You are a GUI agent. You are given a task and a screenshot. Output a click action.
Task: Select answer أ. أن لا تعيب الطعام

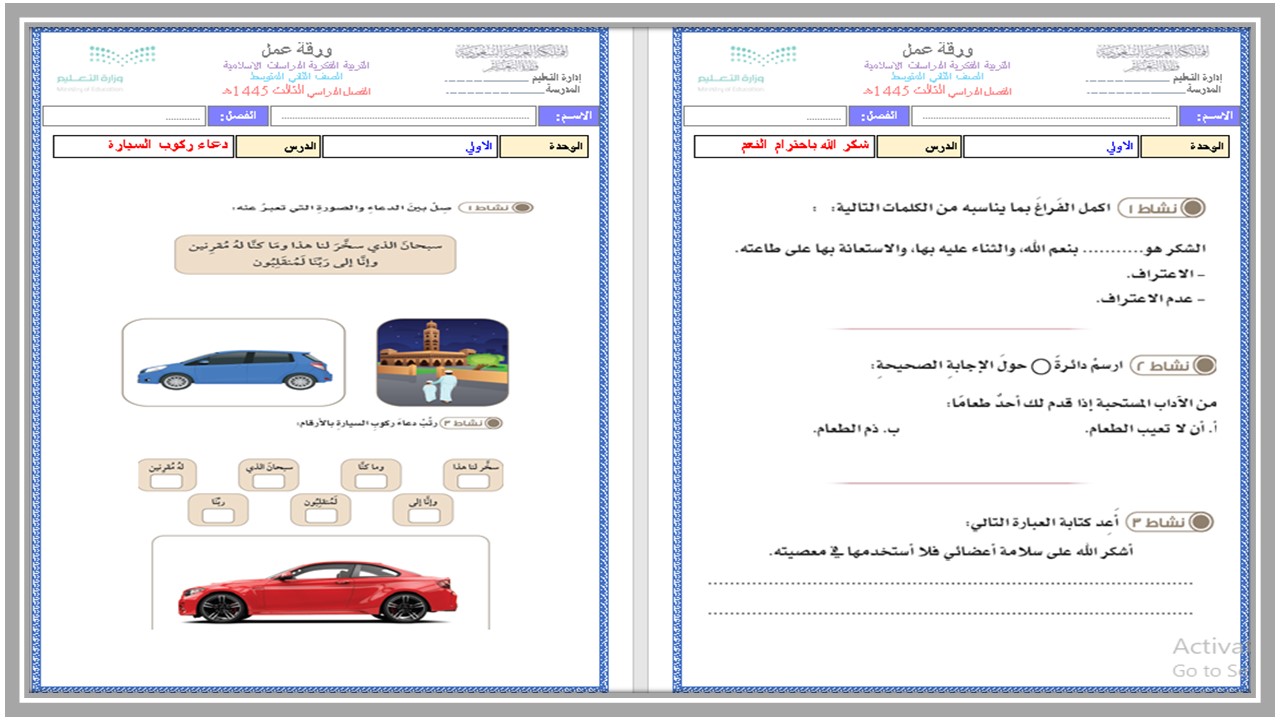click(x=1150, y=430)
